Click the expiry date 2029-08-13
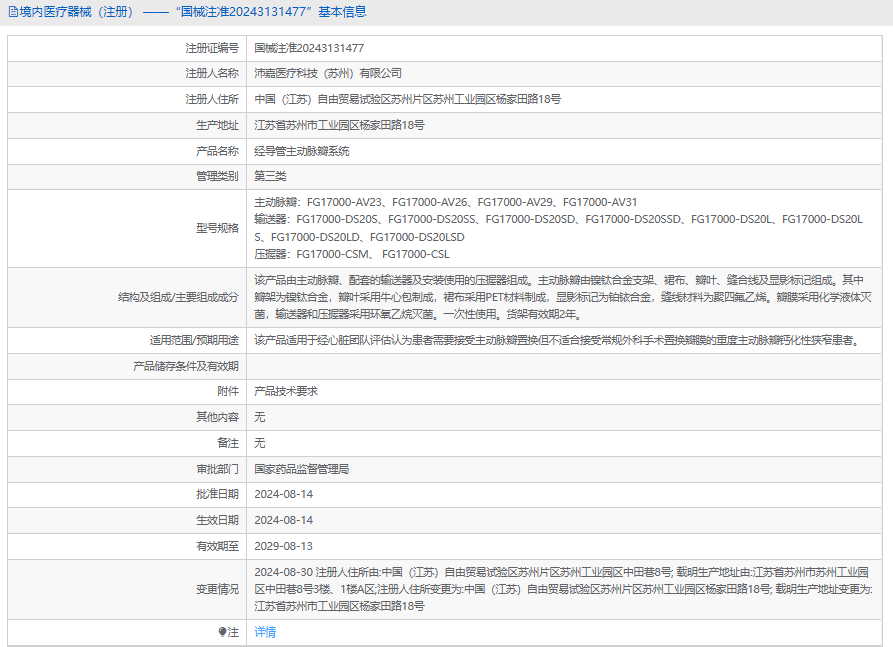Viewport: 893px width, 647px height. 284,547
